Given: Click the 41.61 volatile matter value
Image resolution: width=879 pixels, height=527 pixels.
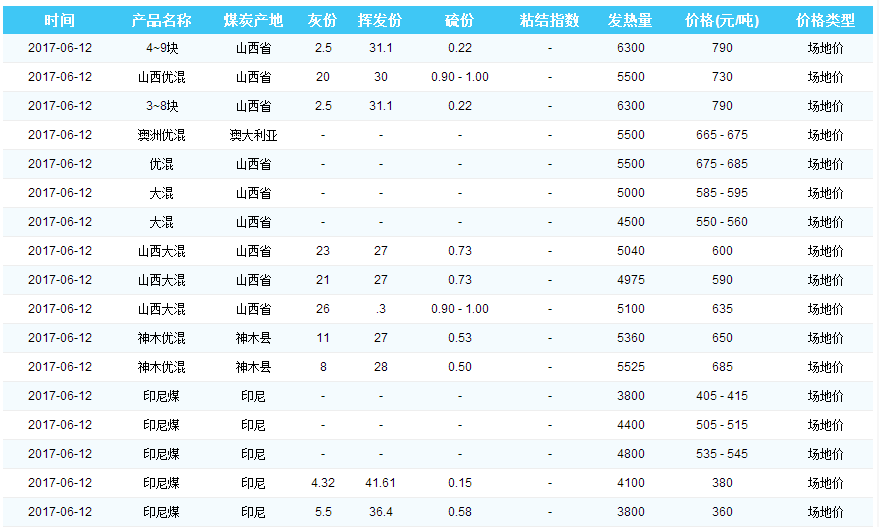Looking at the screenshot, I should click(x=380, y=483).
